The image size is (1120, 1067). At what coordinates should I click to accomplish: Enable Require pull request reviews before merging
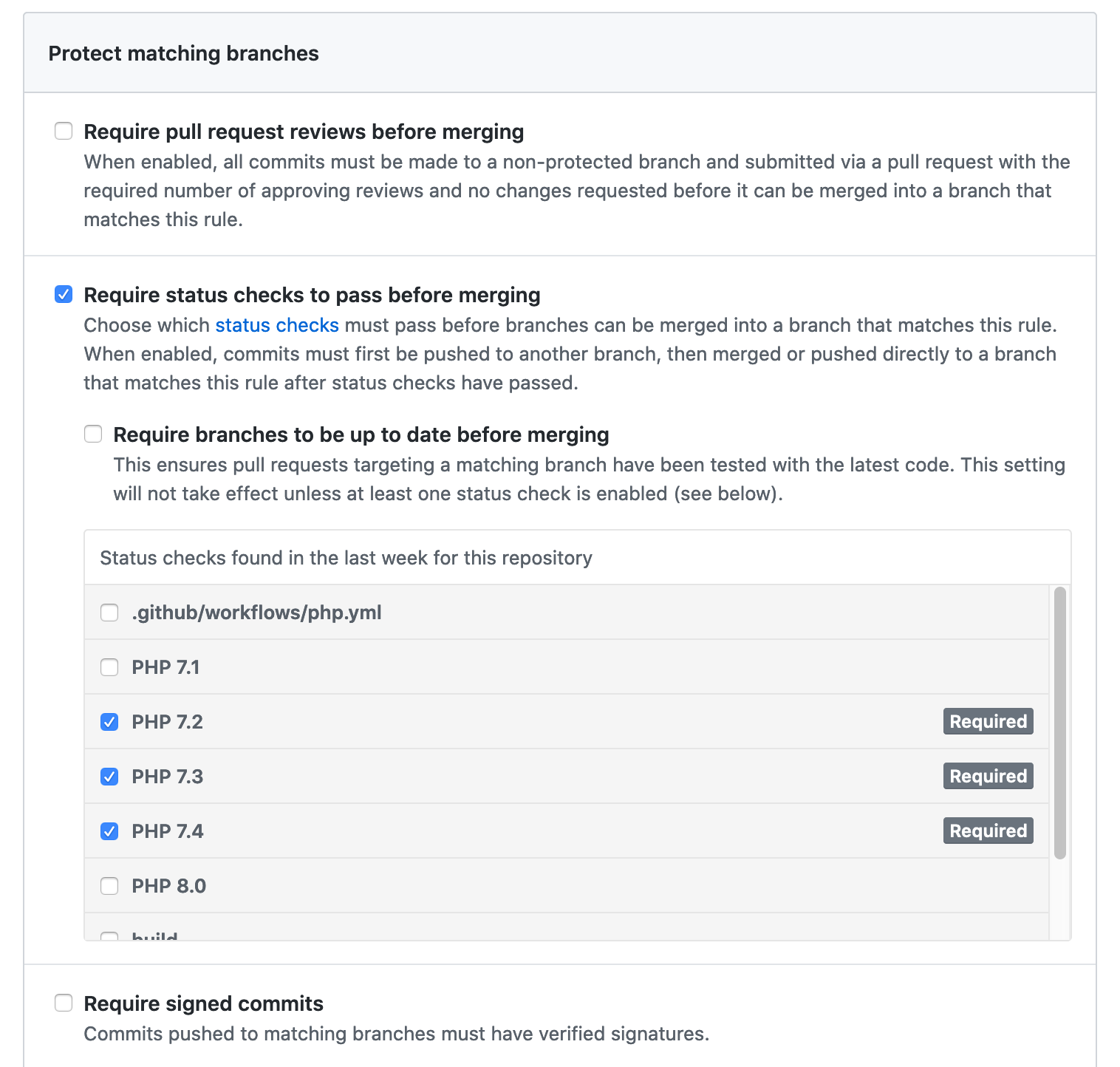pyautogui.click(x=64, y=131)
